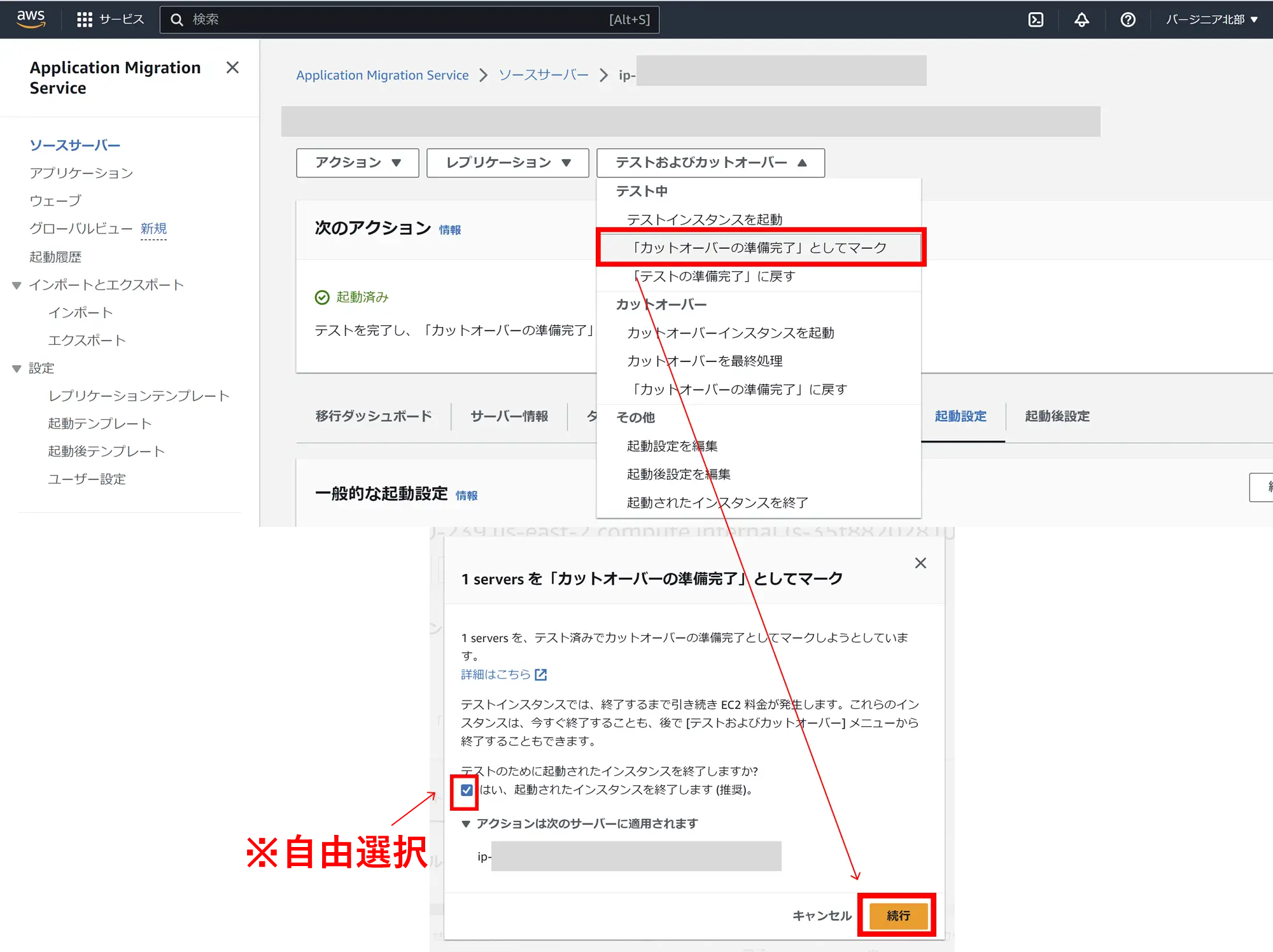
Task: Open the レプリケーション dropdown button
Action: [x=508, y=163]
